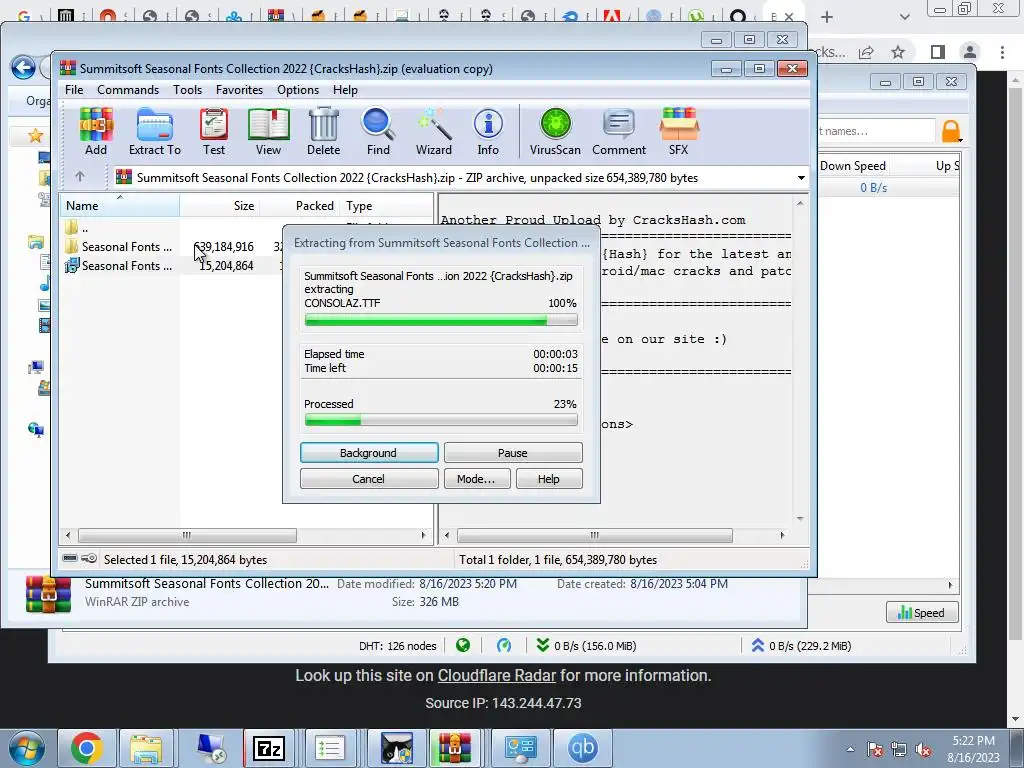Start VirusScan on the archive
The width and height of the screenshot is (1024, 768).
(555, 131)
